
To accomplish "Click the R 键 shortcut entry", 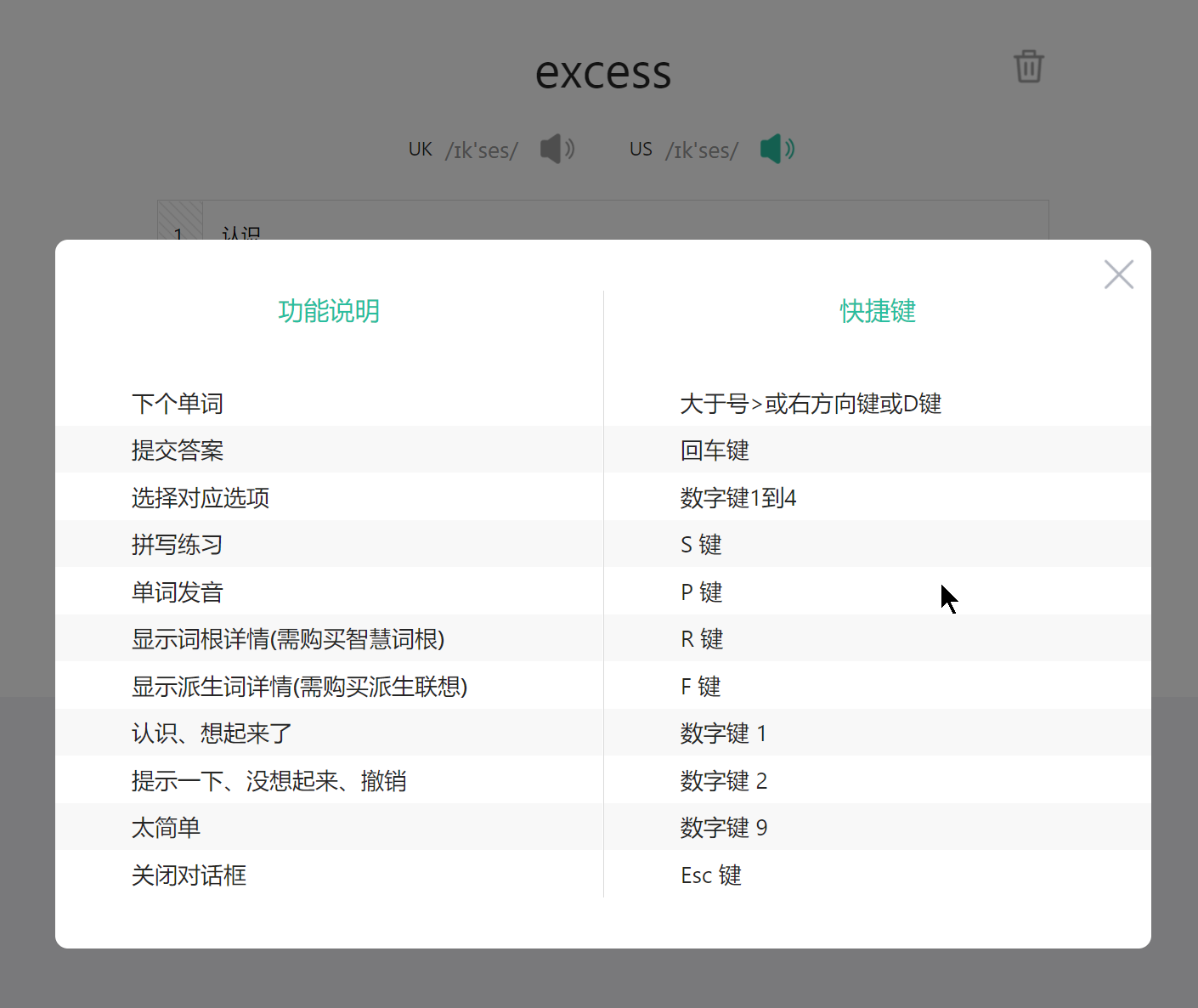I will tap(702, 639).
